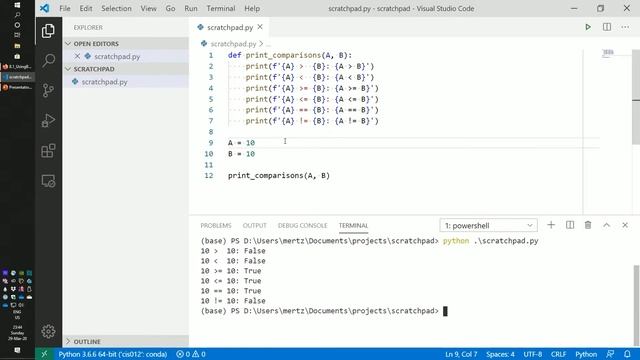Viewport: 640px width, 360px height.
Task: Open the Selection menu
Action: [x=116, y=9]
